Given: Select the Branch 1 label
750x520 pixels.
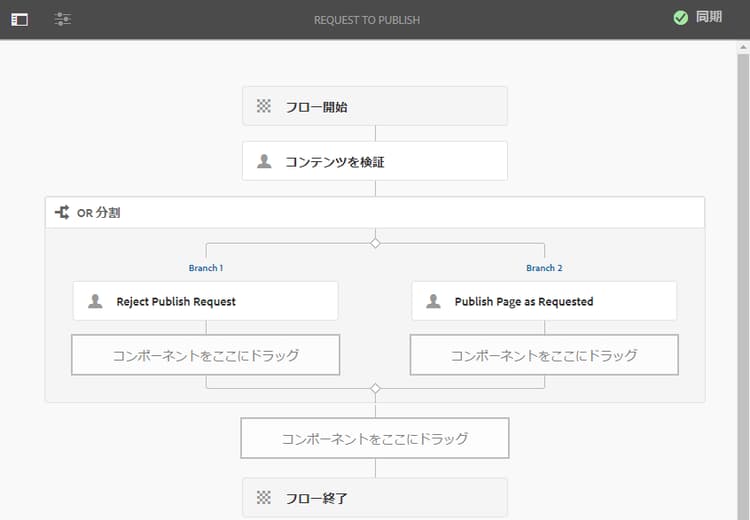Looking at the screenshot, I should (x=206, y=268).
